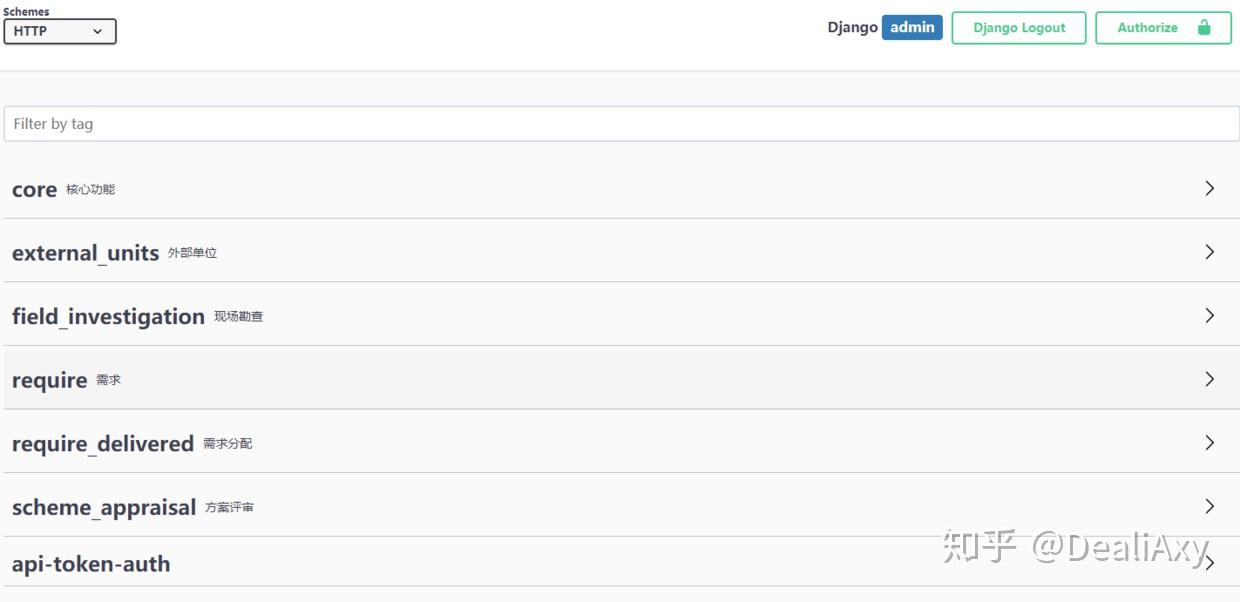Expand the require_delivered chevron

point(1210,443)
